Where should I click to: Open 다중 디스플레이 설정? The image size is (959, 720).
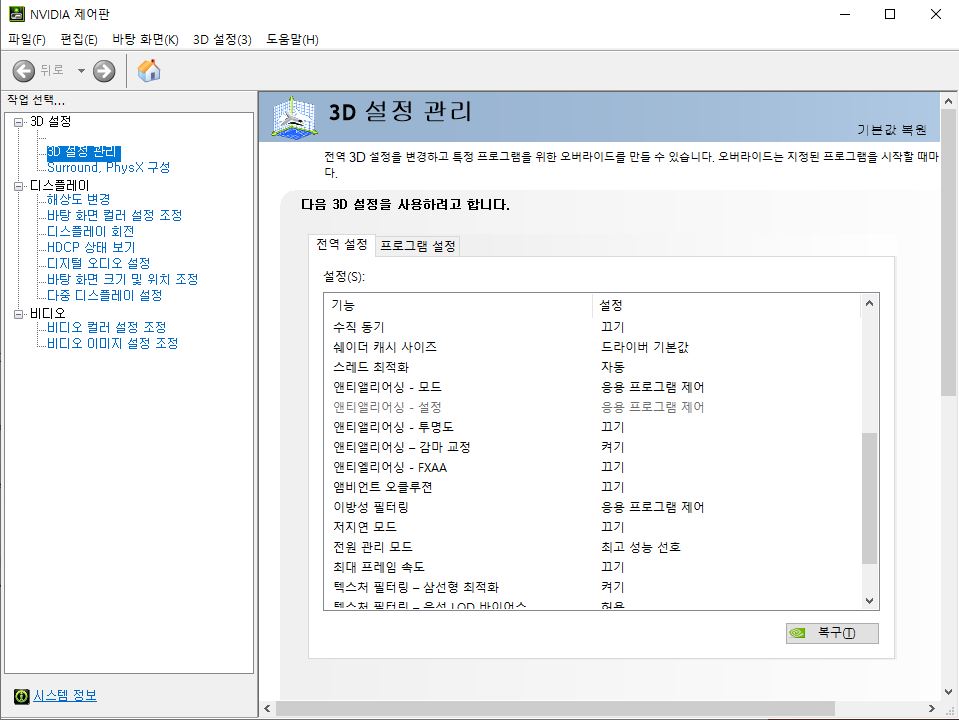click(x=105, y=295)
